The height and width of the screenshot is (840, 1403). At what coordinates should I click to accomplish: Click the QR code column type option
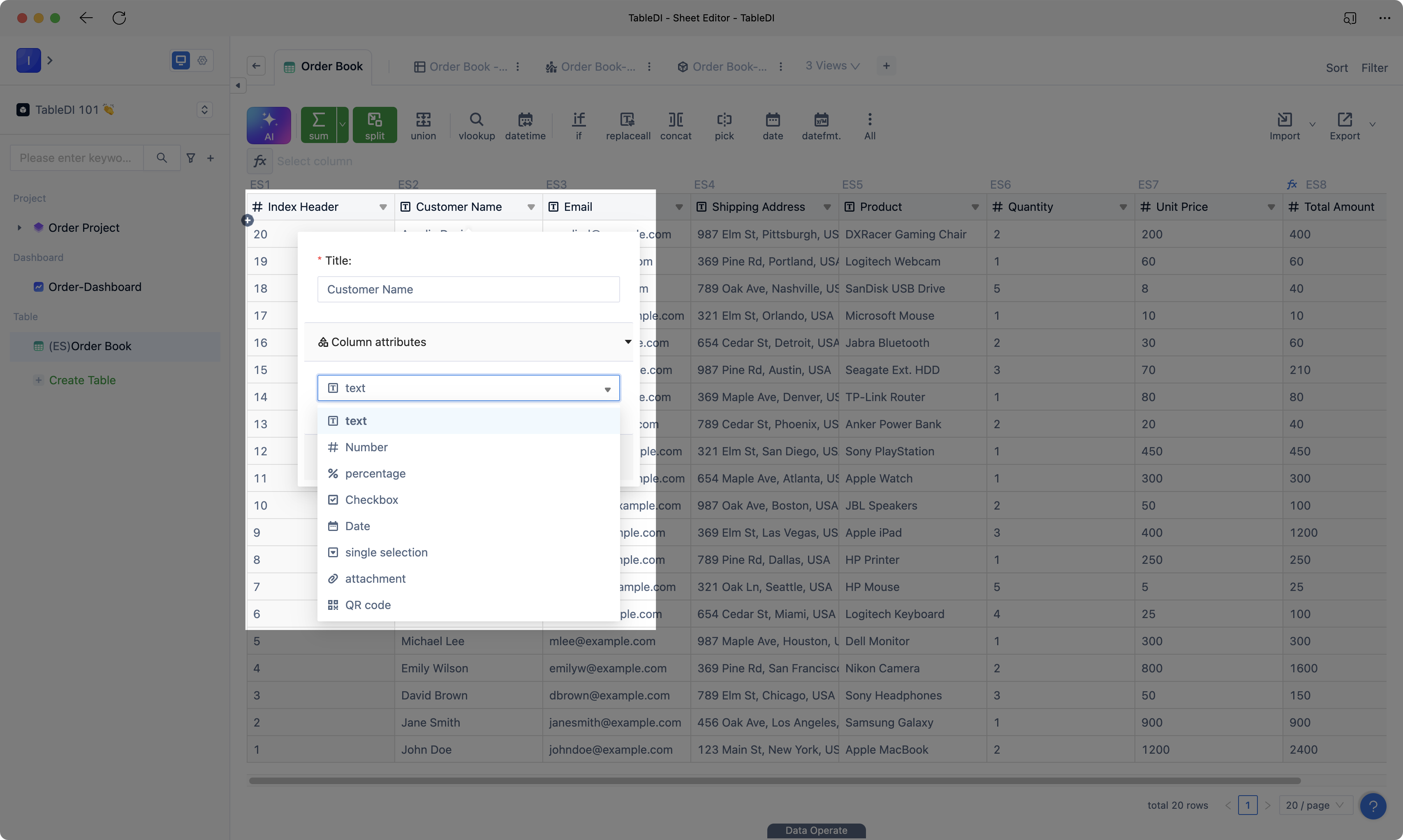(368, 605)
